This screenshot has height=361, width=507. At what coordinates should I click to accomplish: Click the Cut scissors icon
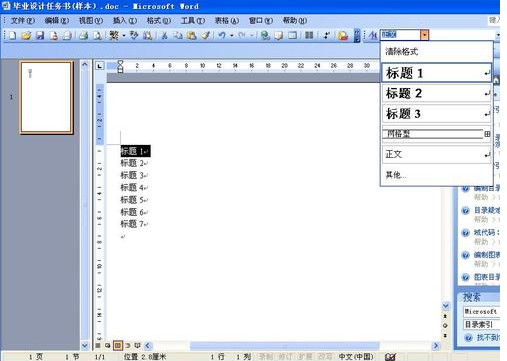pyautogui.click(x=164, y=35)
